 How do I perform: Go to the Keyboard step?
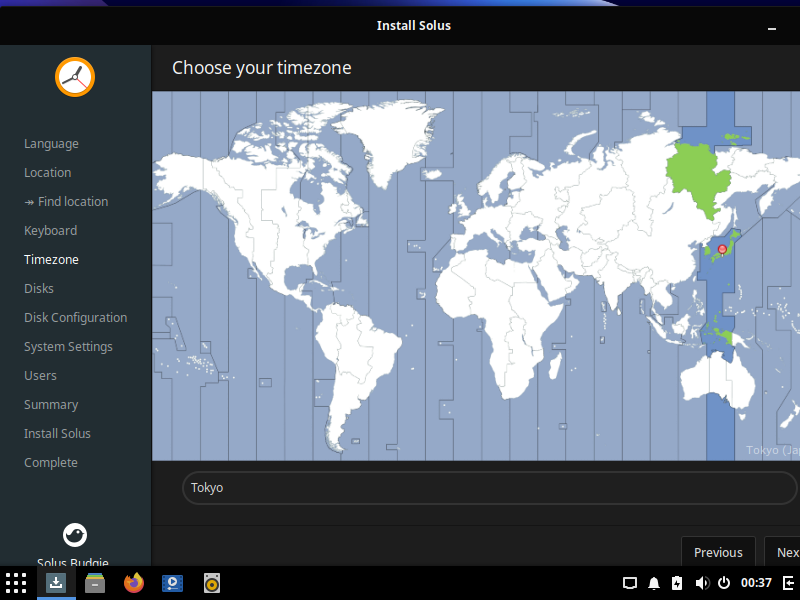tap(51, 231)
